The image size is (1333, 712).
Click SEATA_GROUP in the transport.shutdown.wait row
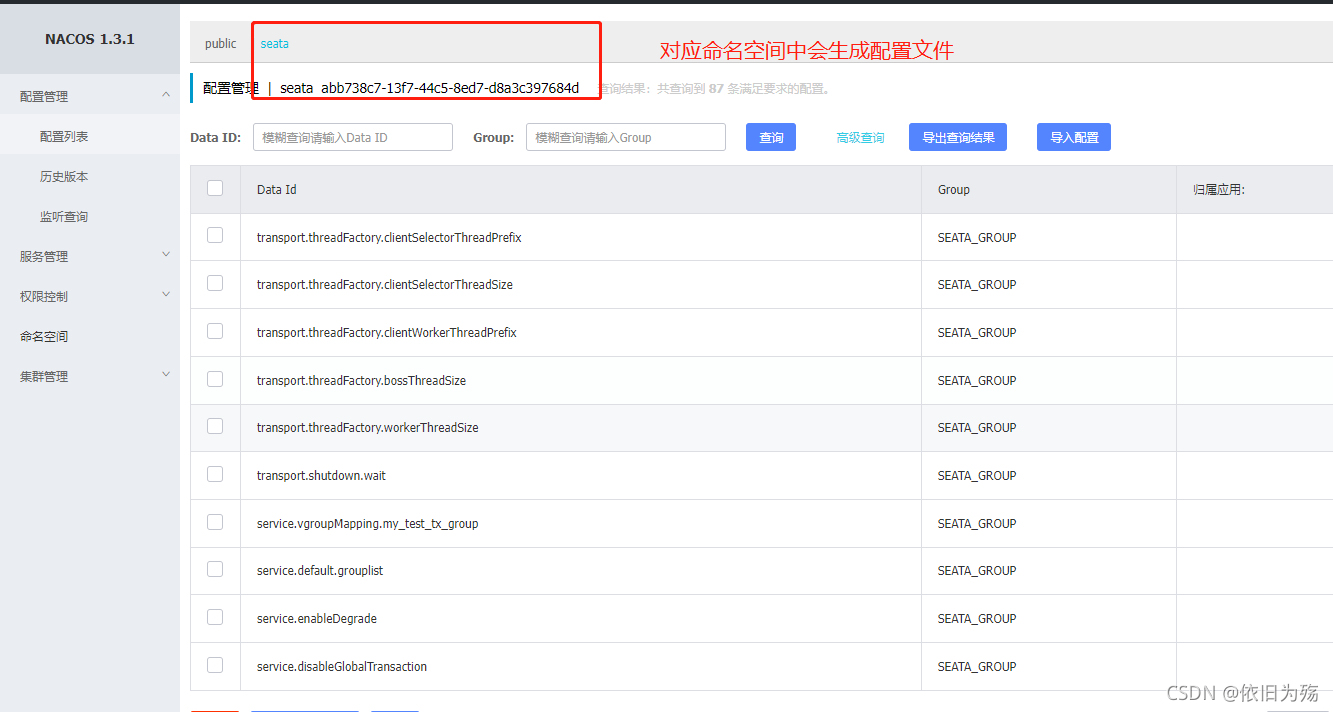click(x=977, y=476)
